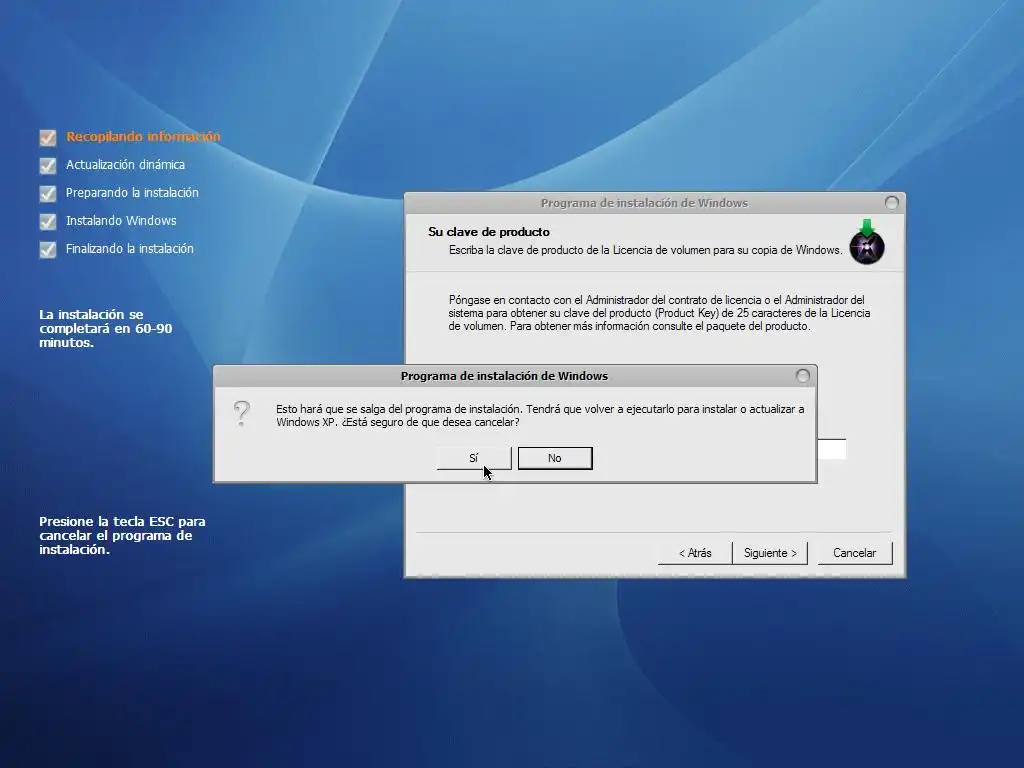Viewport: 1024px width, 768px height.
Task: Click the Preparando la instalación checkbox
Action: [48, 193]
